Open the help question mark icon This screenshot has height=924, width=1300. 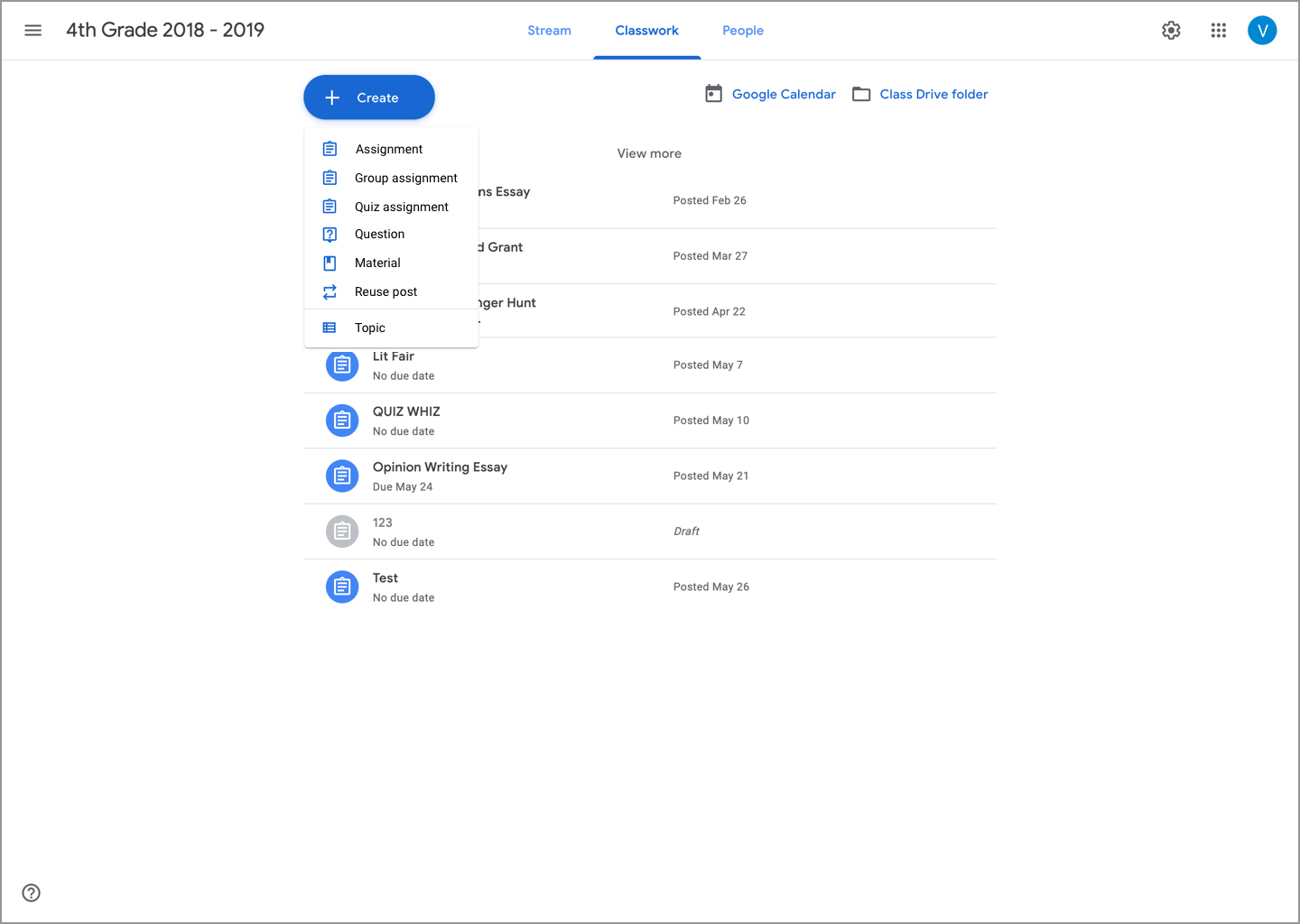point(32,892)
